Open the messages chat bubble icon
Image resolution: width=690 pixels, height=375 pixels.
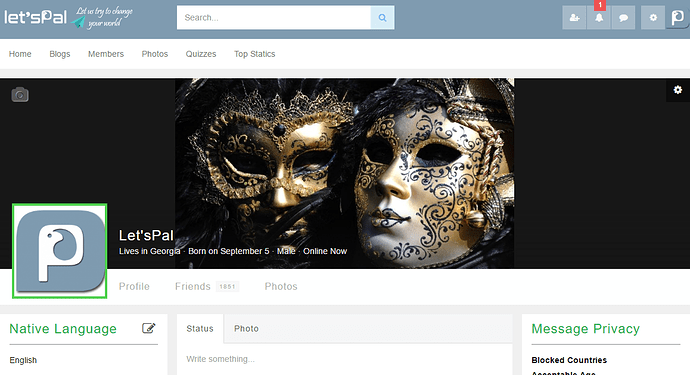(624, 18)
